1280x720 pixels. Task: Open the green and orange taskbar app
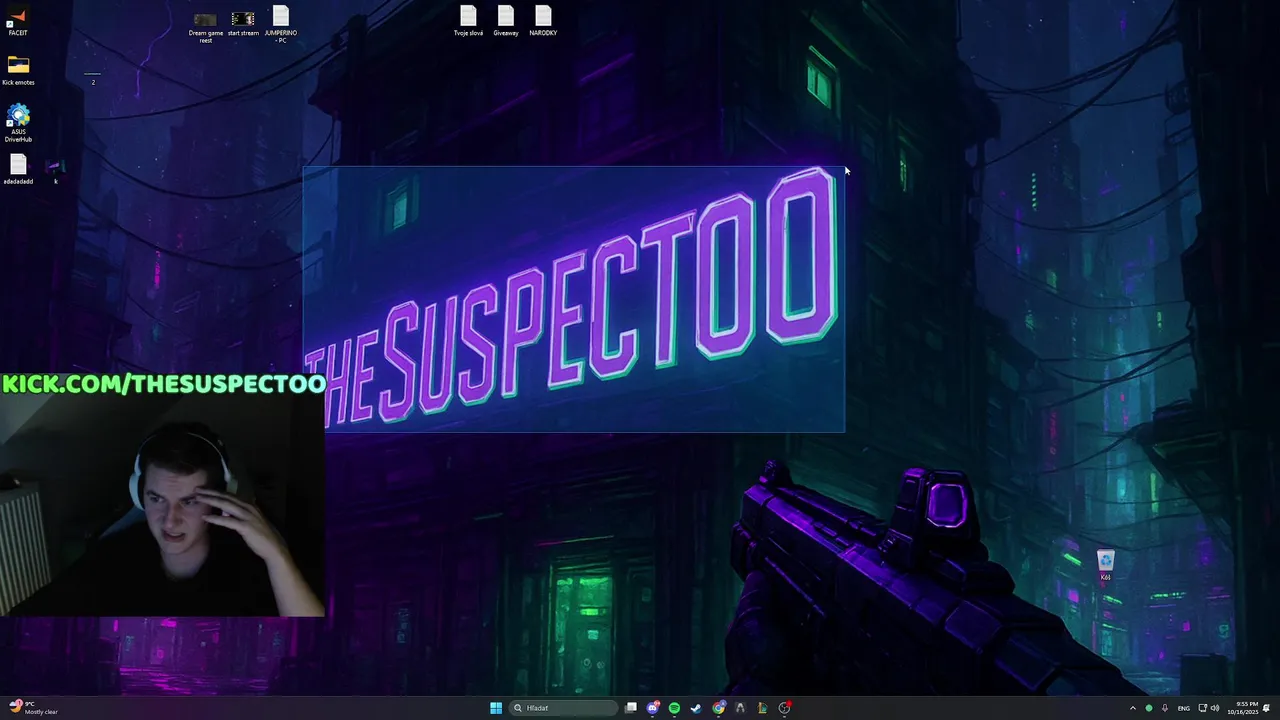(763, 708)
